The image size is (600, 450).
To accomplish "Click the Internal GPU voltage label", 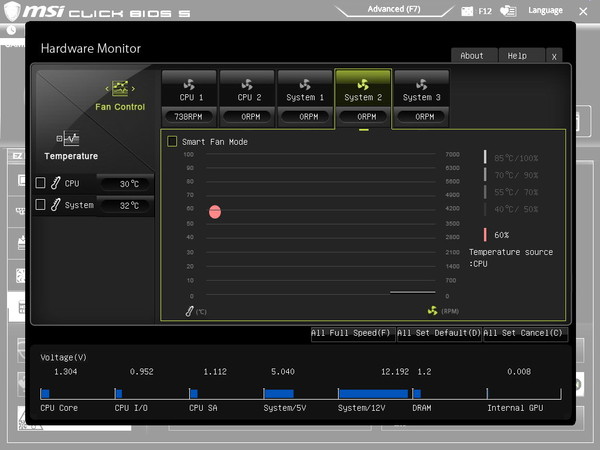I will 515,408.
